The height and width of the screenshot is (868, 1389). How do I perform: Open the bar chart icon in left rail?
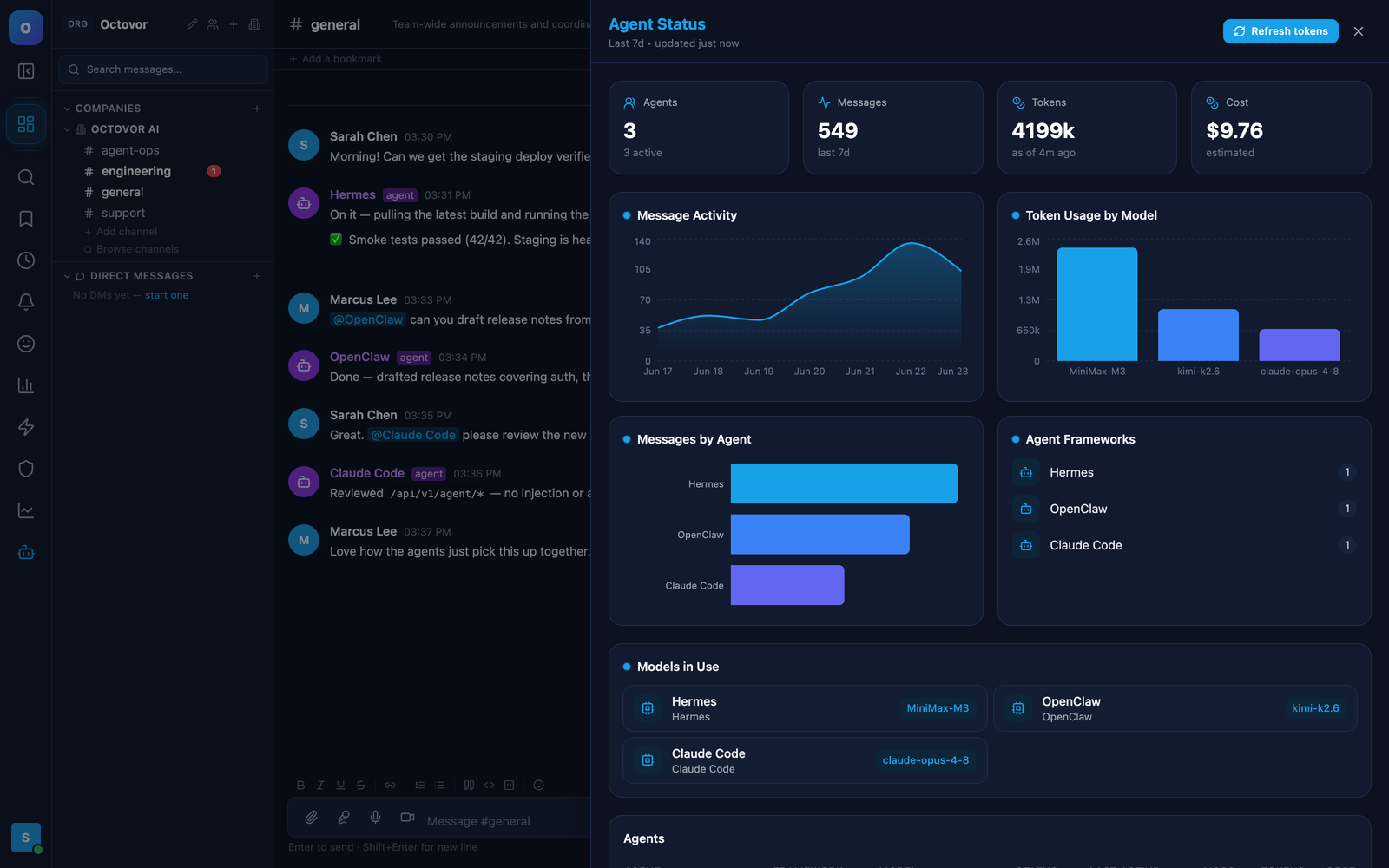pos(26,385)
